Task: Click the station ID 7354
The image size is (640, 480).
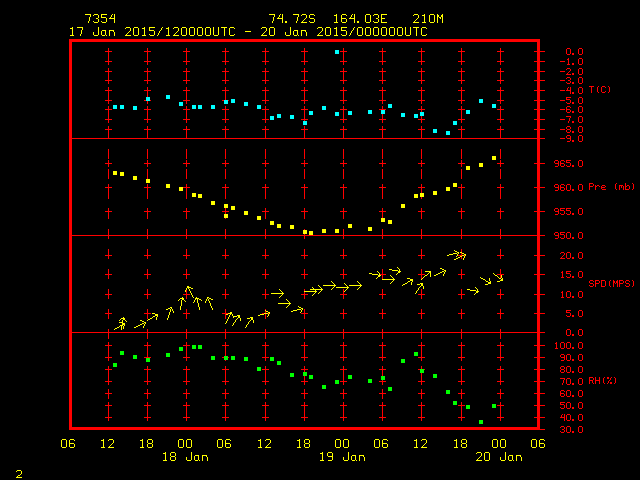Action: click(x=100, y=19)
